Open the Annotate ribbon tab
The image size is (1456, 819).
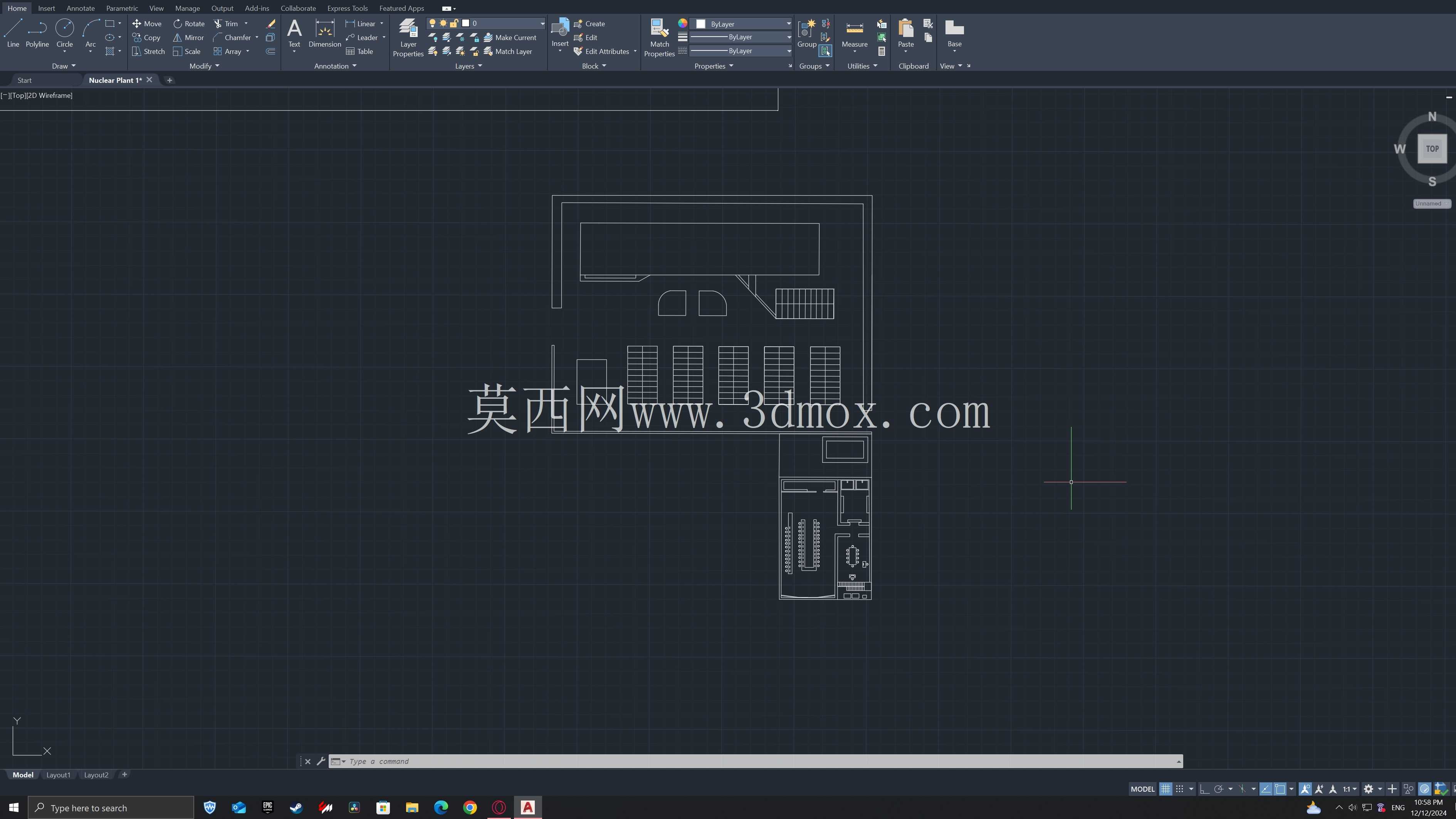[x=80, y=8]
